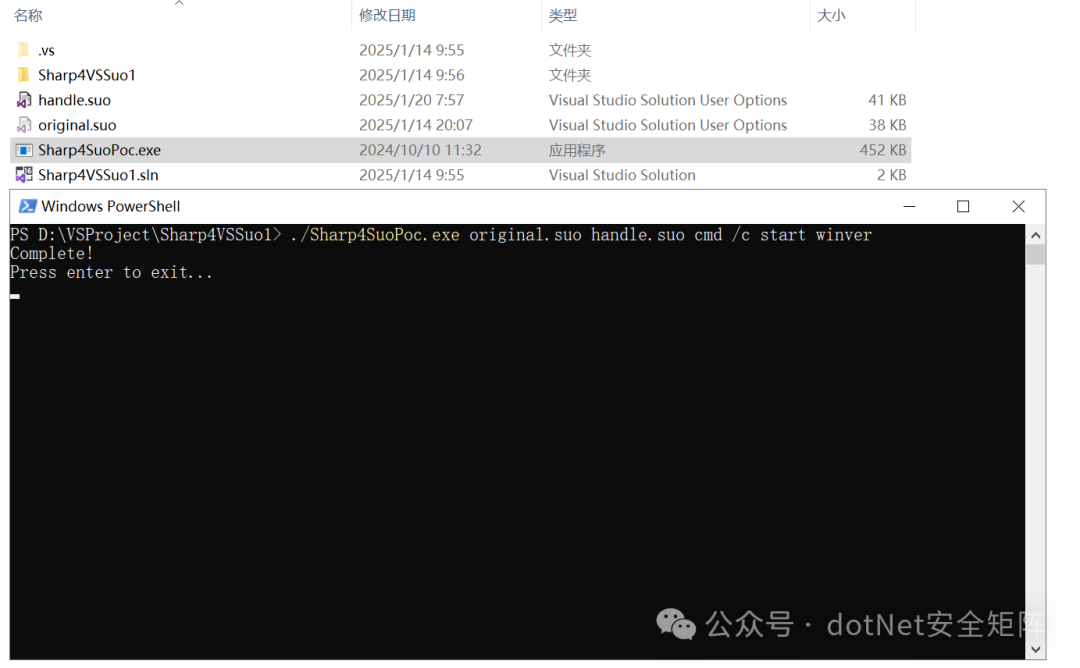Select the handle.suo file name
1080x668 pixels.
coord(74,101)
